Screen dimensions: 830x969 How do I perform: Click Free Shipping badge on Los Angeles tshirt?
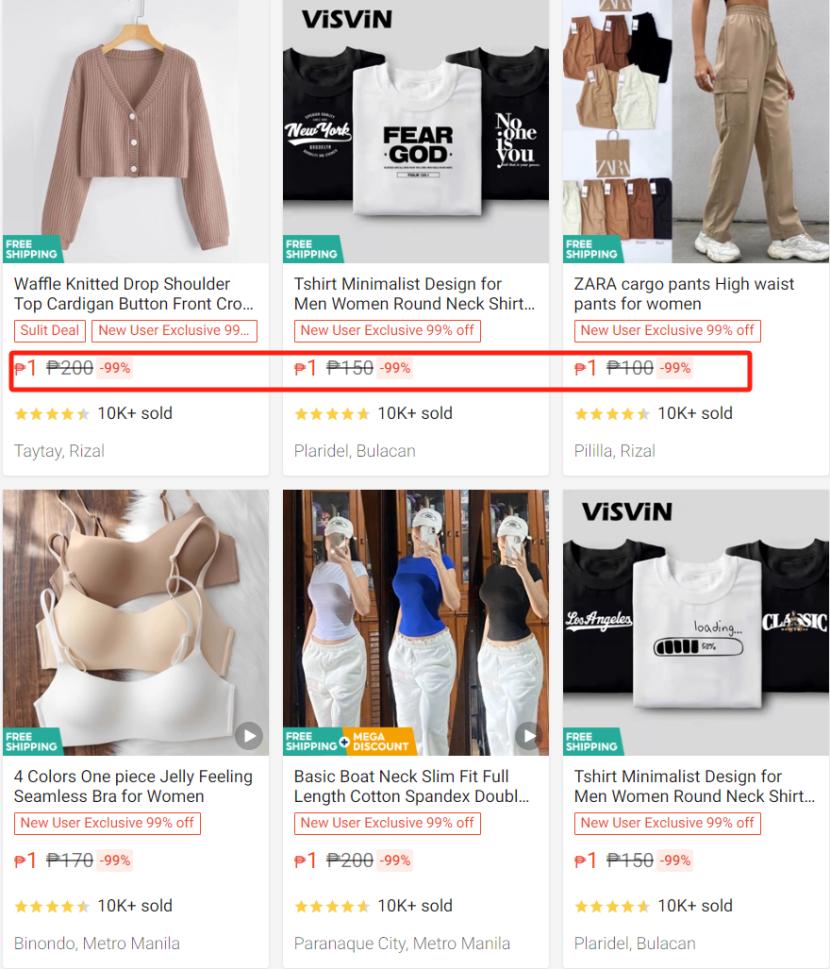click(x=593, y=741)
